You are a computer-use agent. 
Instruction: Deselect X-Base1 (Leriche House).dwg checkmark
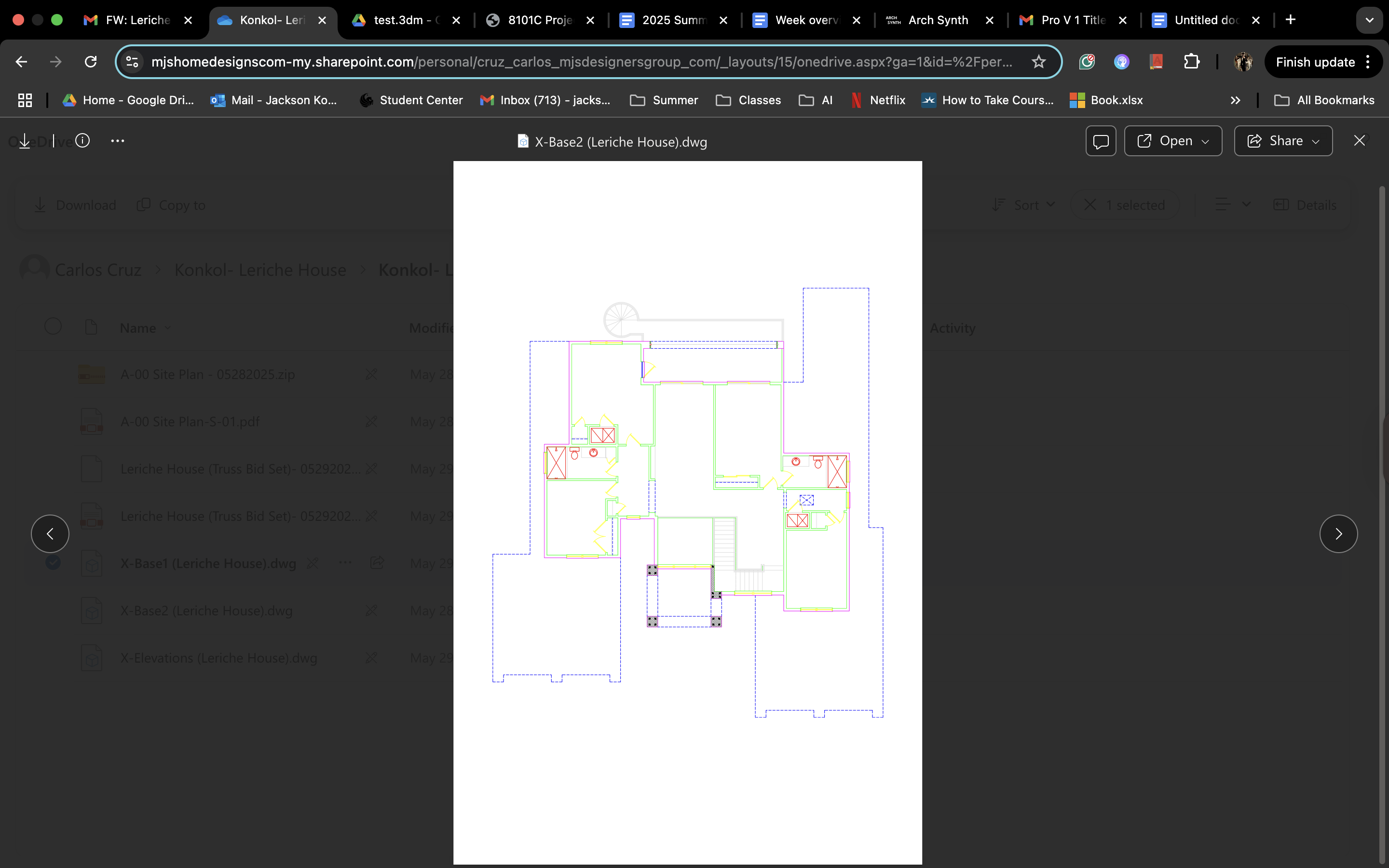(53, 562)
